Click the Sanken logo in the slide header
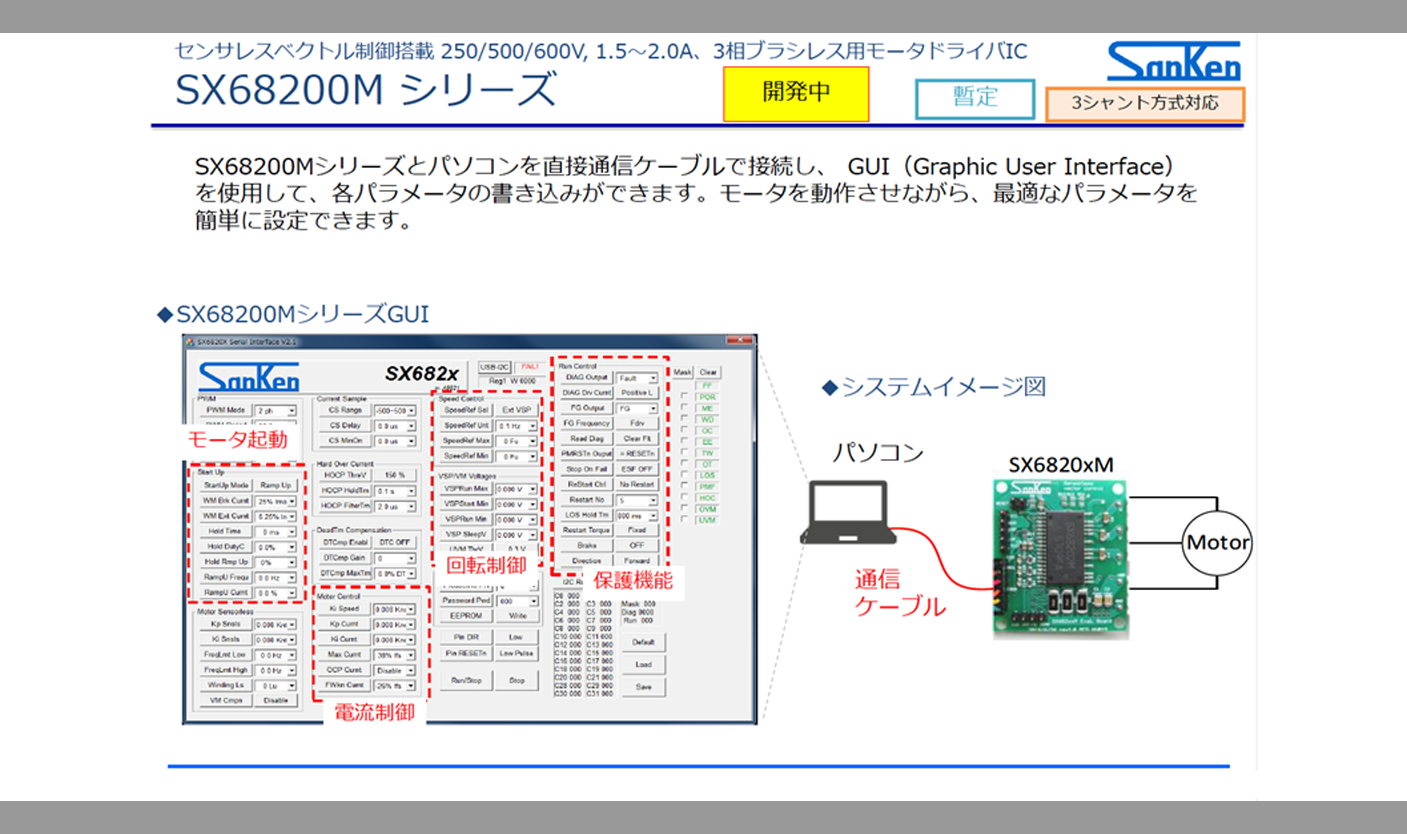1407x834 pixels. click(1173, 62)
